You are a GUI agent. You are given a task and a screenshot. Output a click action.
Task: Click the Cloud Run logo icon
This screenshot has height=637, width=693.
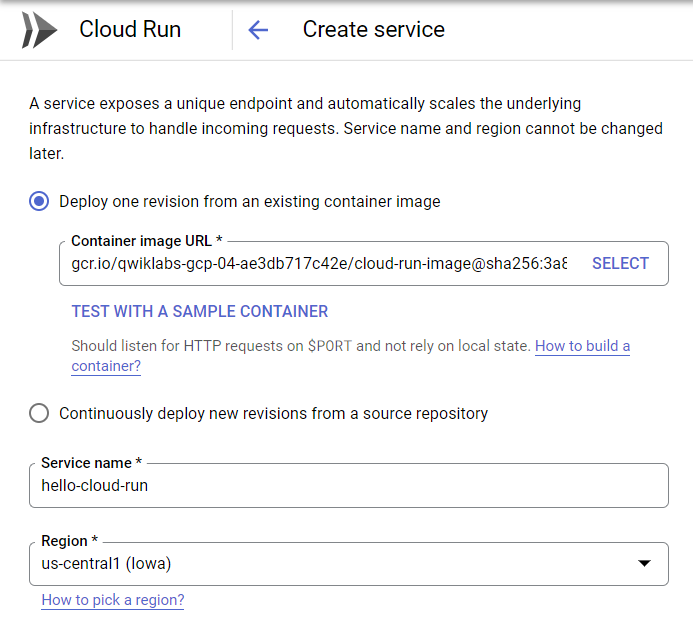point(40,30)
